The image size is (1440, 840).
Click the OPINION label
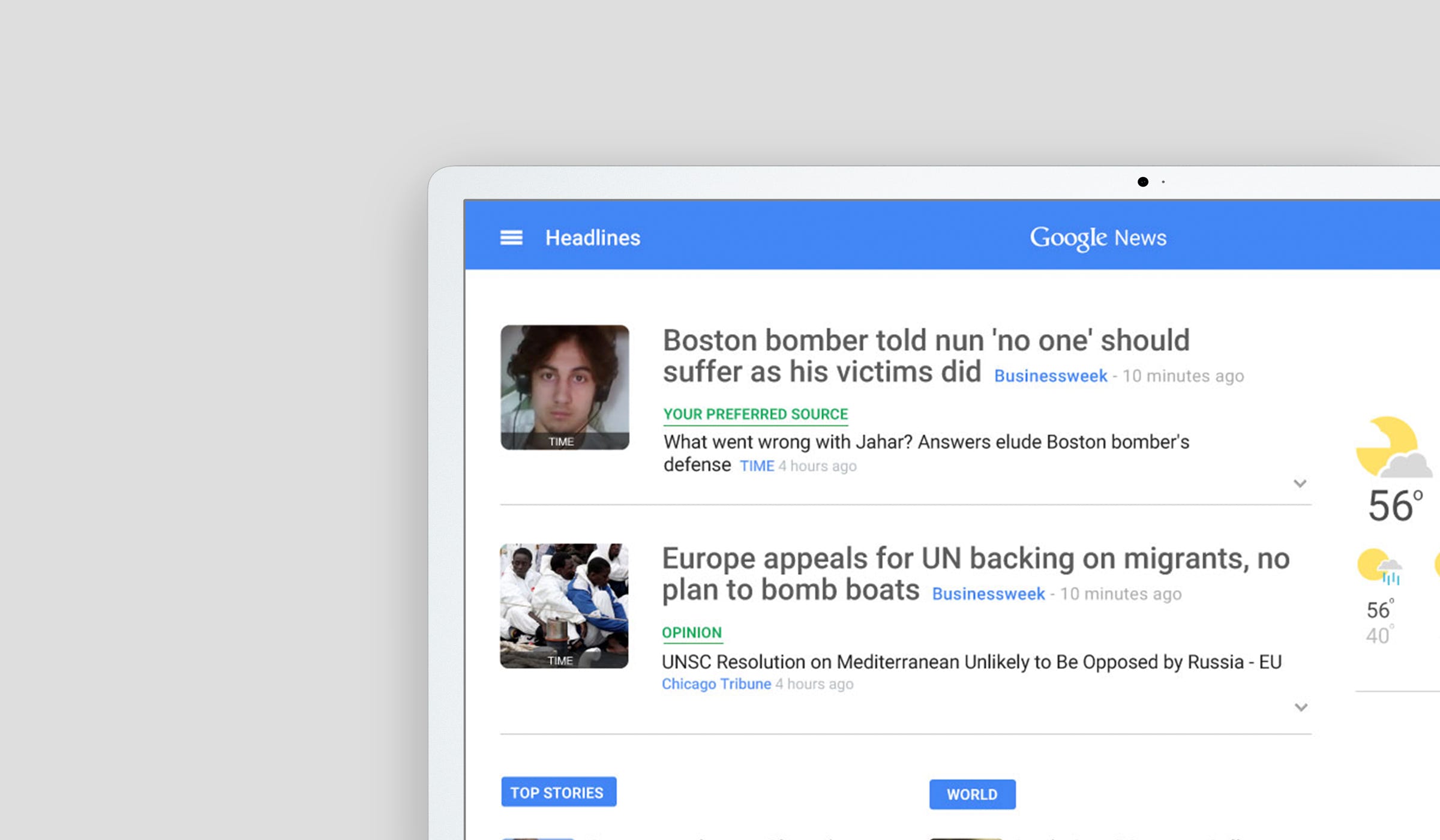[x=692, y=633]
